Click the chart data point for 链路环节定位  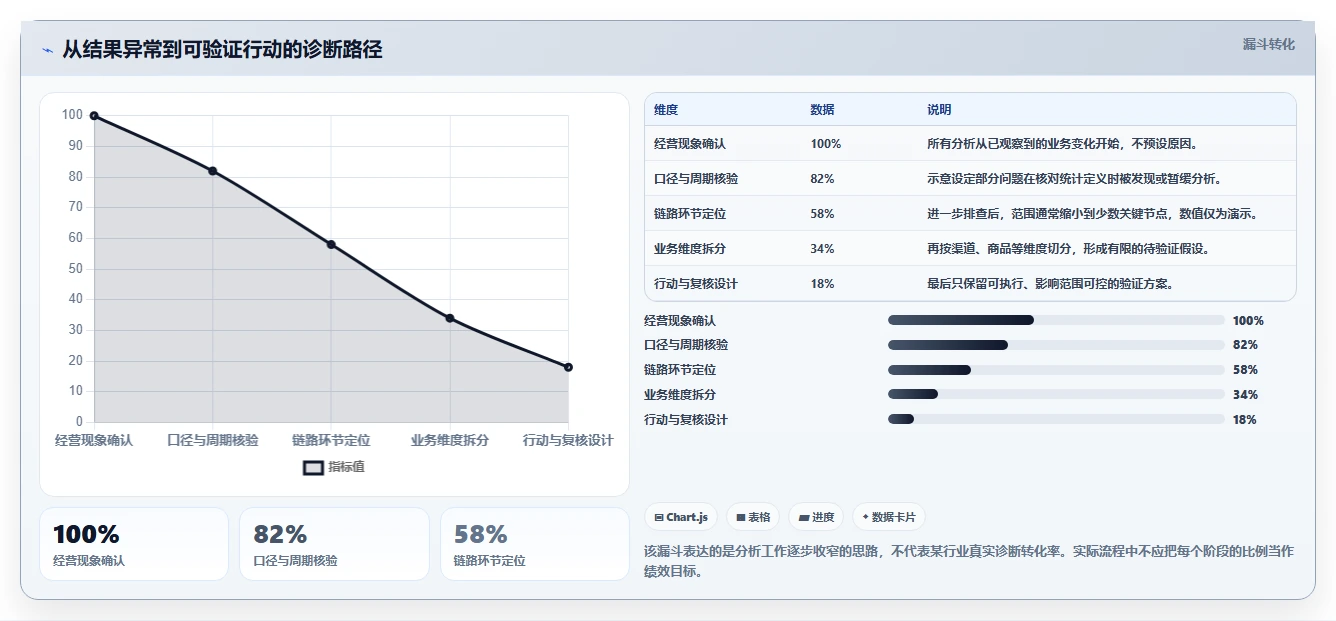(331, 245)
